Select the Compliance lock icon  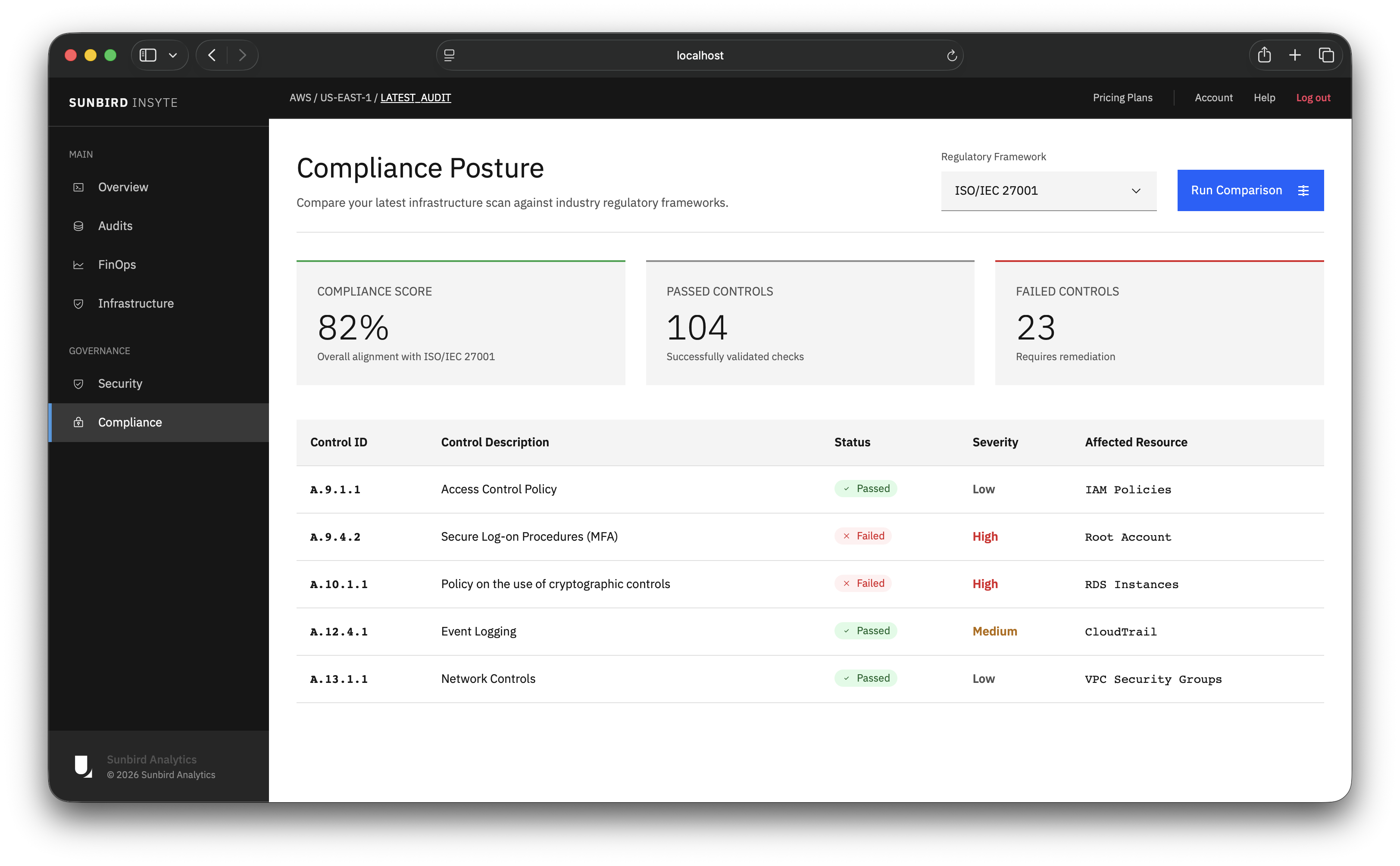click(79, 422)
